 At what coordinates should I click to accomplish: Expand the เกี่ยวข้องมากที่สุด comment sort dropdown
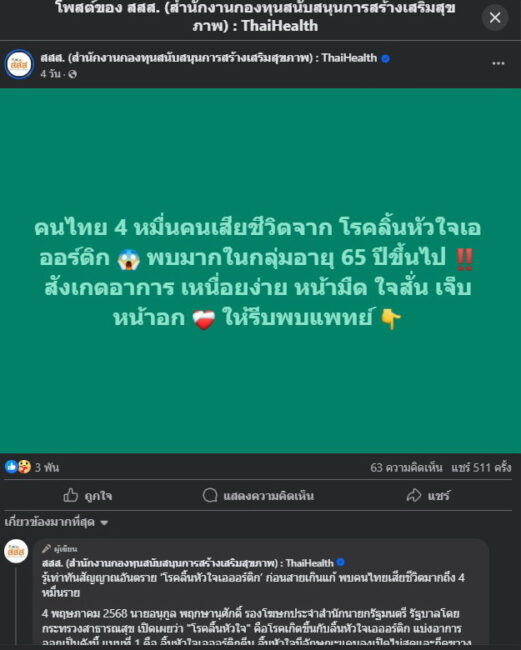(x=56, y=522)
